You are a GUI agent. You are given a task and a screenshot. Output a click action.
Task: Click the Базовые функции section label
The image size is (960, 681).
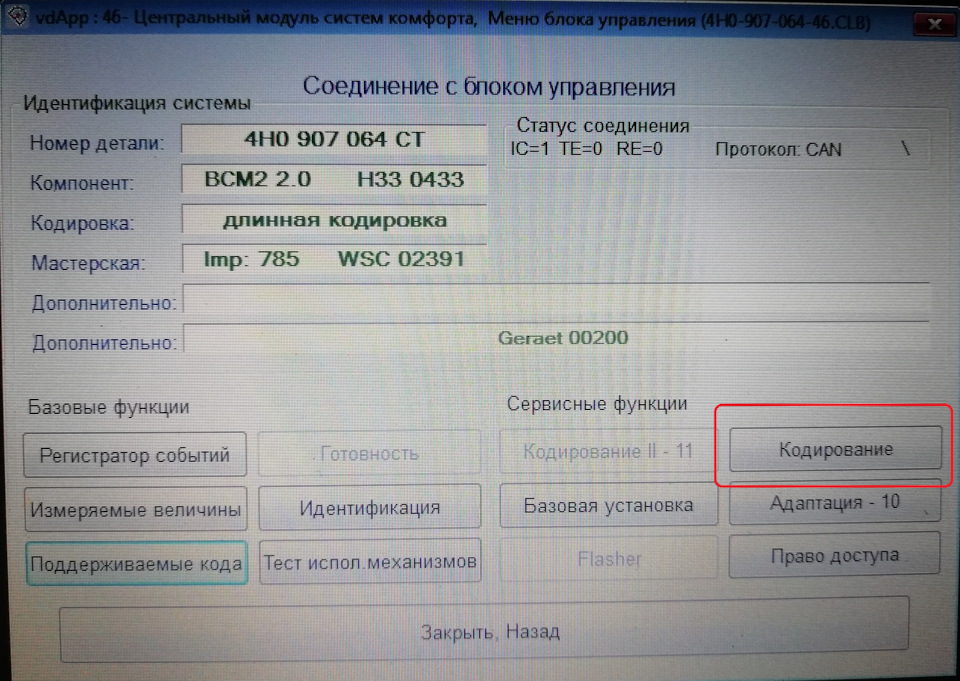click(x=108, y=407)
